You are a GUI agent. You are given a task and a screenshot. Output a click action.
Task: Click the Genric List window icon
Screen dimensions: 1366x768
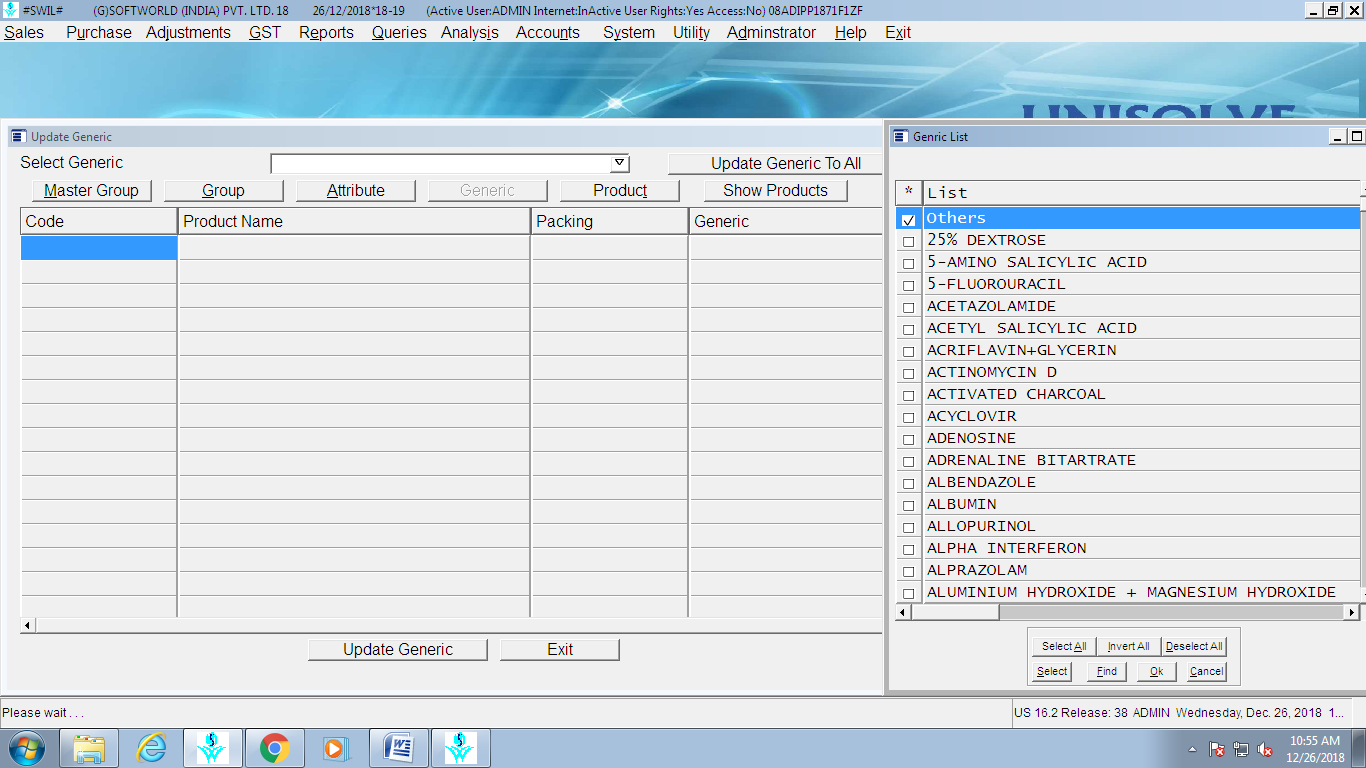[x=900, y=136]
